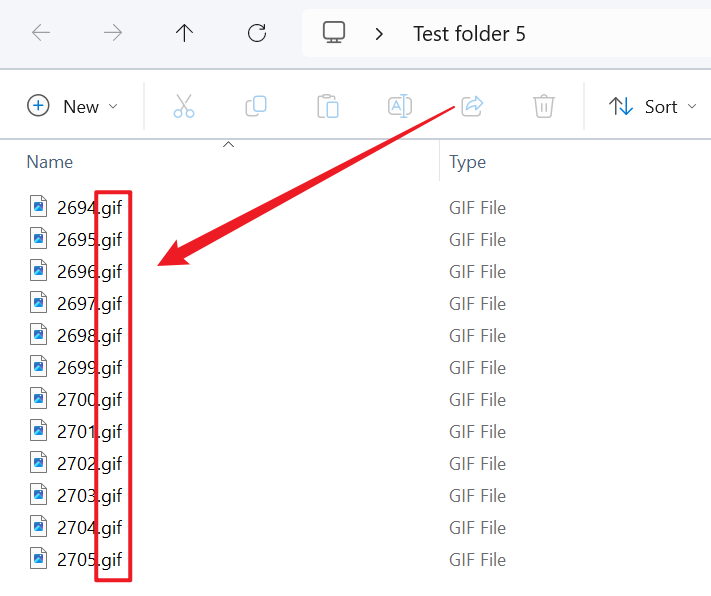Sort files by the Type column header
711x596 pixels.
pos(467,162)
